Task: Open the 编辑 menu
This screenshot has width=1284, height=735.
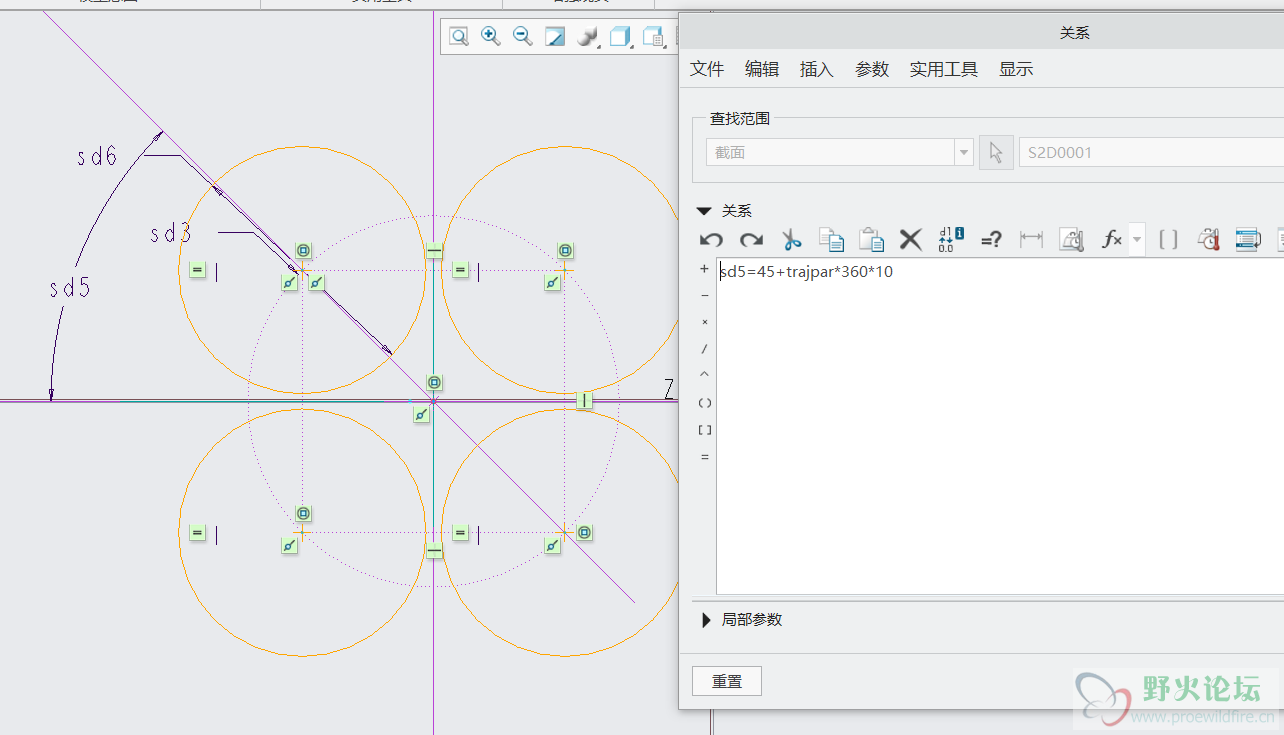Action: (762, 69)
